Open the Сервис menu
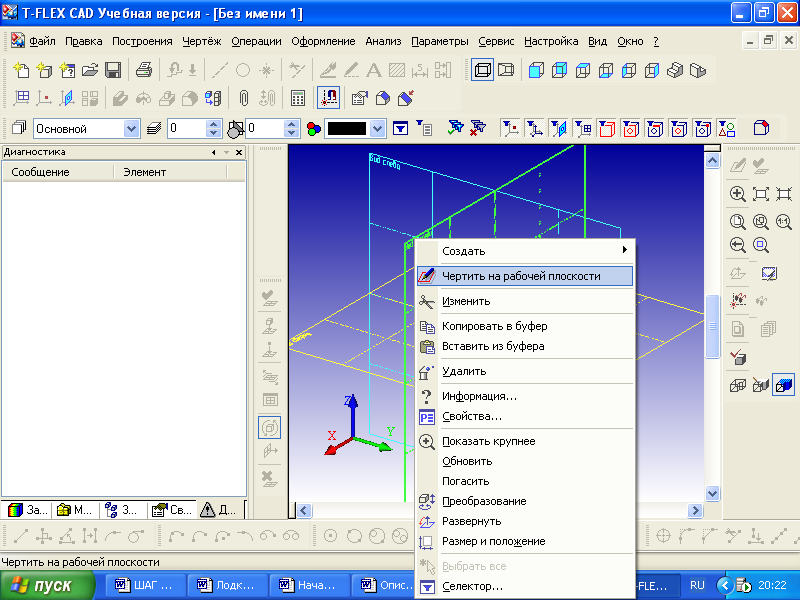 (x=496, y=41)
